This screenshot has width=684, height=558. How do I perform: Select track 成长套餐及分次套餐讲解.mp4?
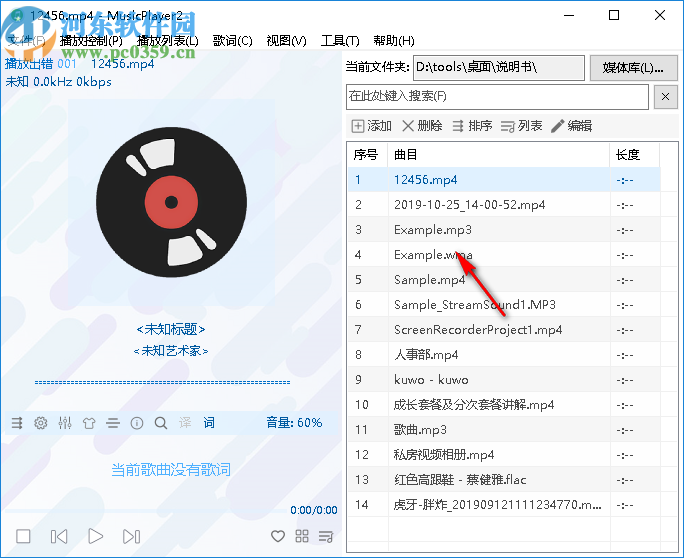(x=504, y=404)
